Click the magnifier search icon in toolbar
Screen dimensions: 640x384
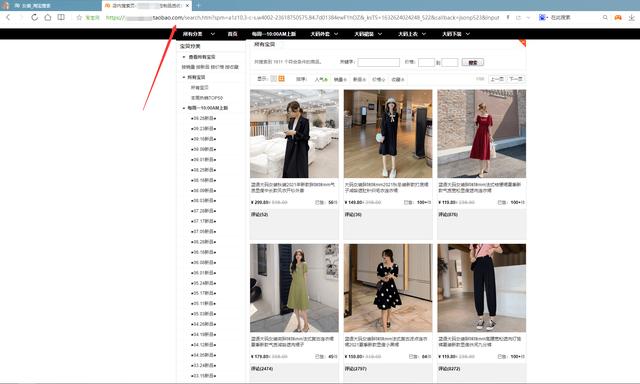tap(605, 18)
